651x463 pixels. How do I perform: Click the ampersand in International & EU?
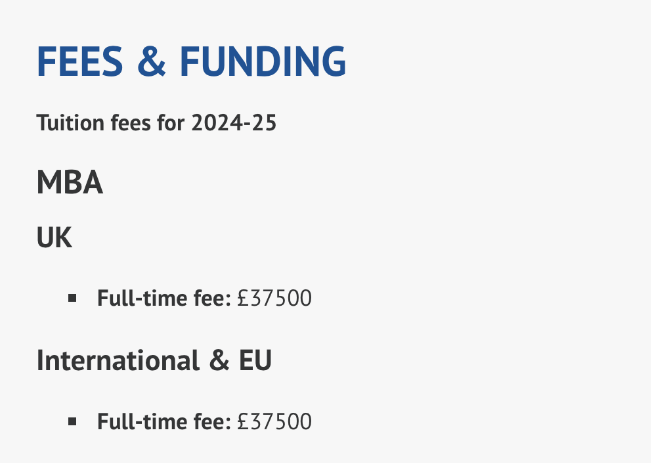pos(219,360)
